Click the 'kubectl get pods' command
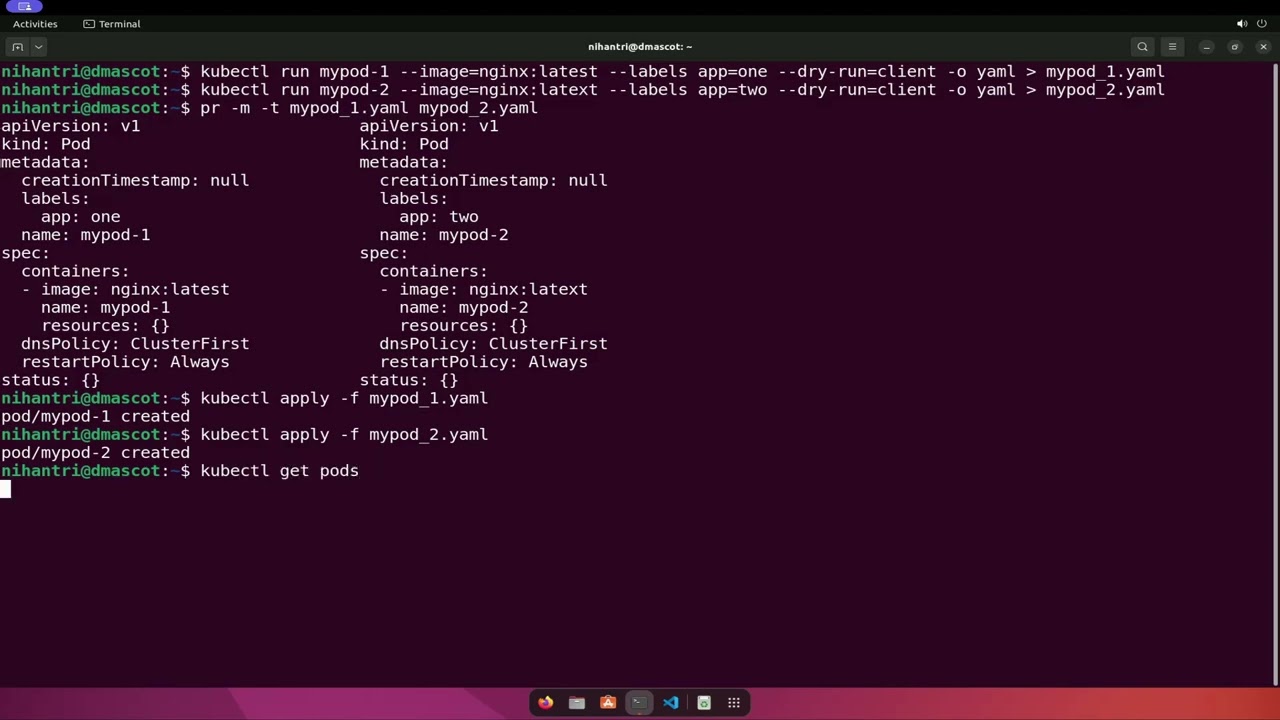This screenshot has height=720, width=1280. [279, 471]
